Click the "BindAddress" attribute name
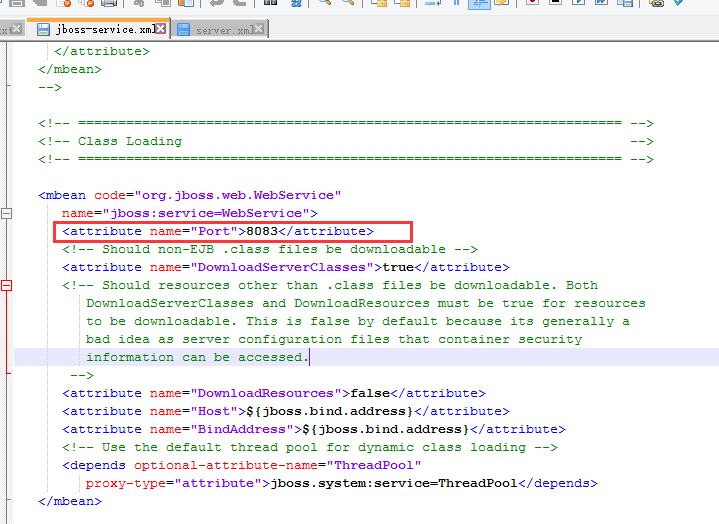 (x=242, y=429)
